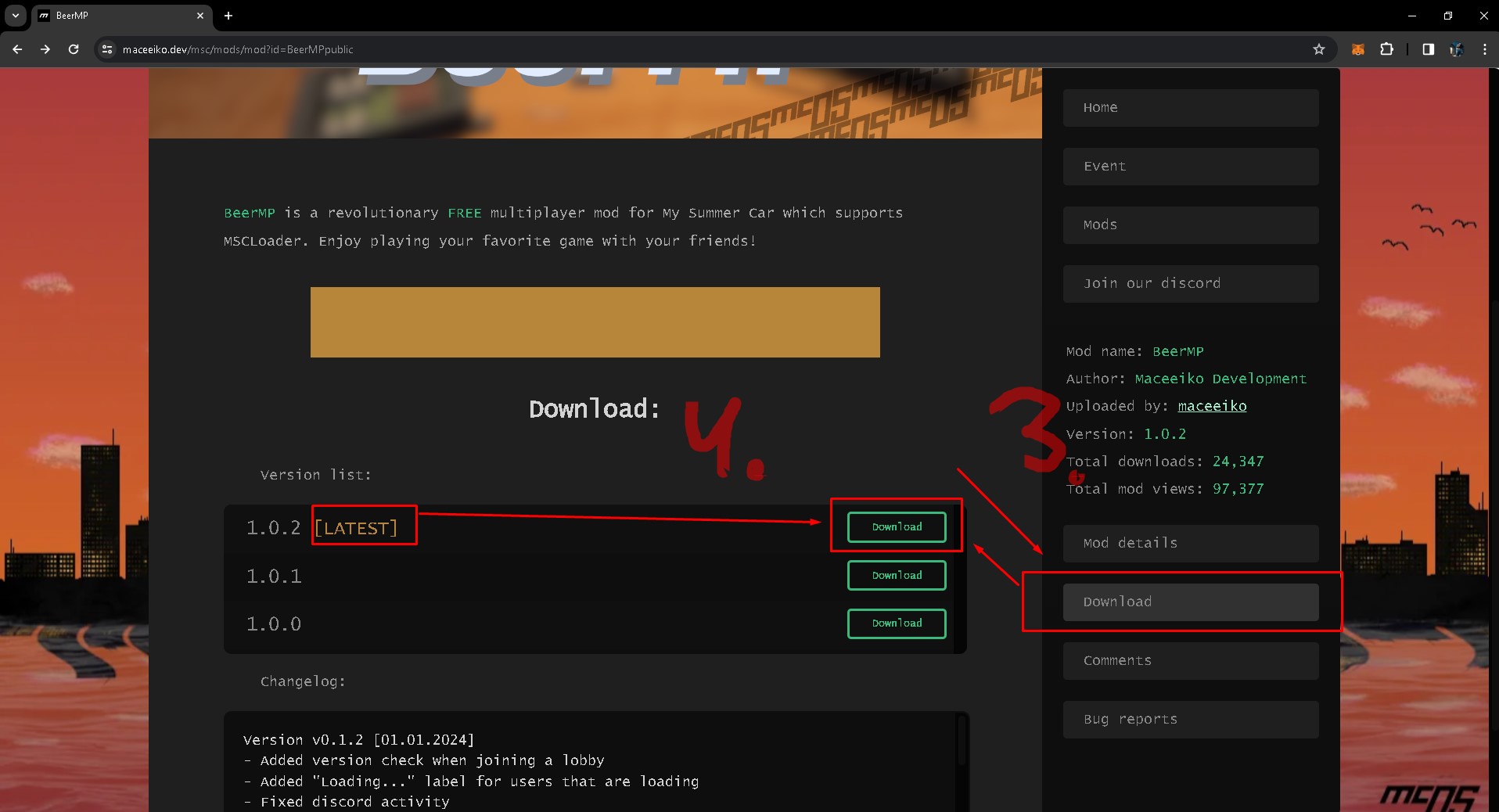Click changelog line 'Fixed discord activity'
1499x812 pixels.
point(347,802)
